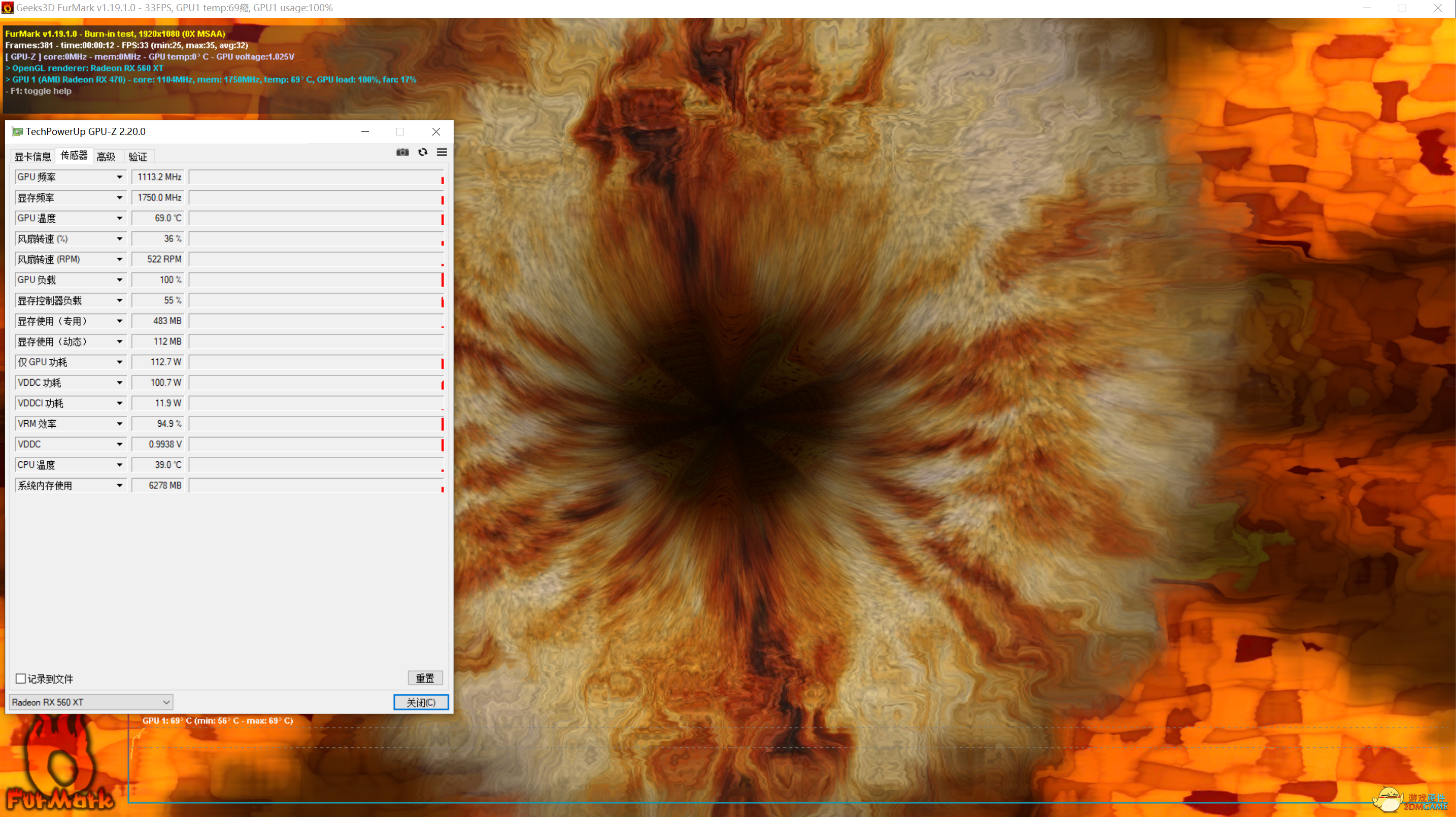Viewport: 1456px width, 817px height.
Task: Enable the 记录到文件 checkbox
Action: point(21,678)
